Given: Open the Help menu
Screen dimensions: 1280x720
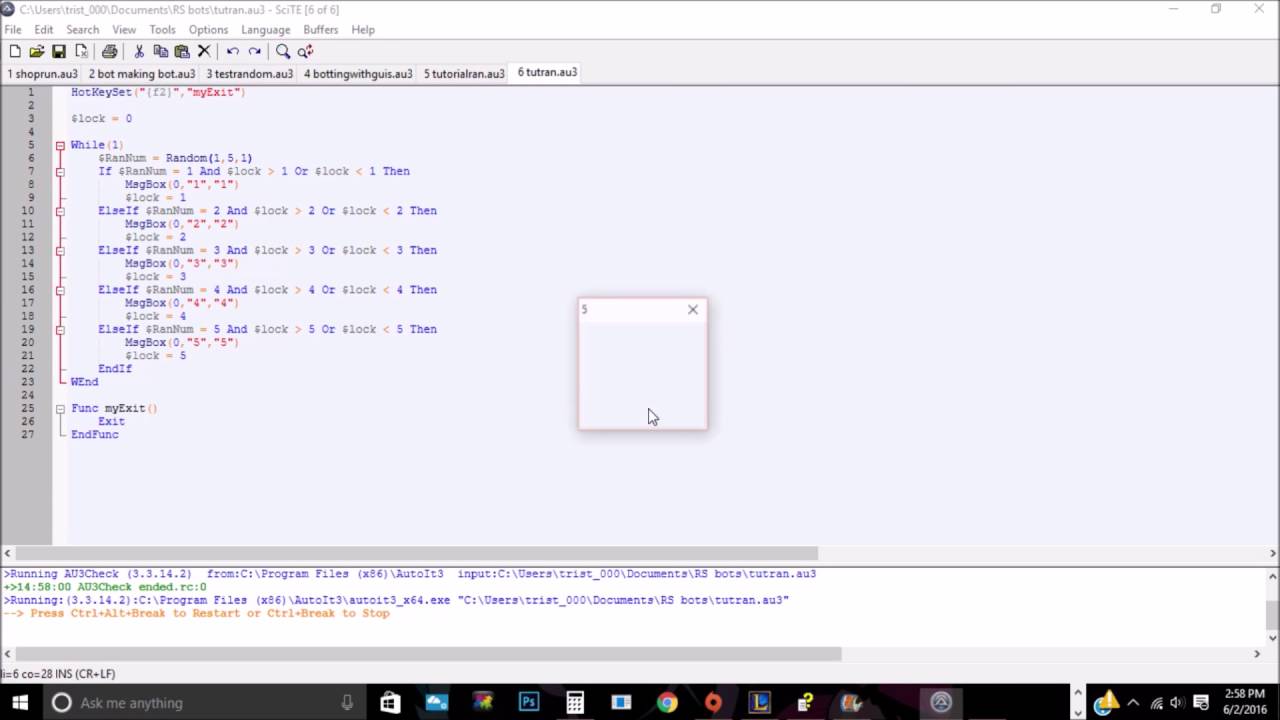Looking at the screenshot, I should coord(363,30).
